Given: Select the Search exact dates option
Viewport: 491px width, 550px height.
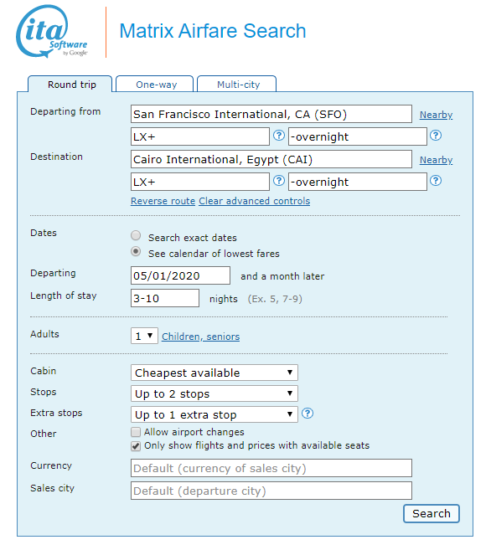Looking at the screenshot, I should pyautogui.click(x=136, y=235).
